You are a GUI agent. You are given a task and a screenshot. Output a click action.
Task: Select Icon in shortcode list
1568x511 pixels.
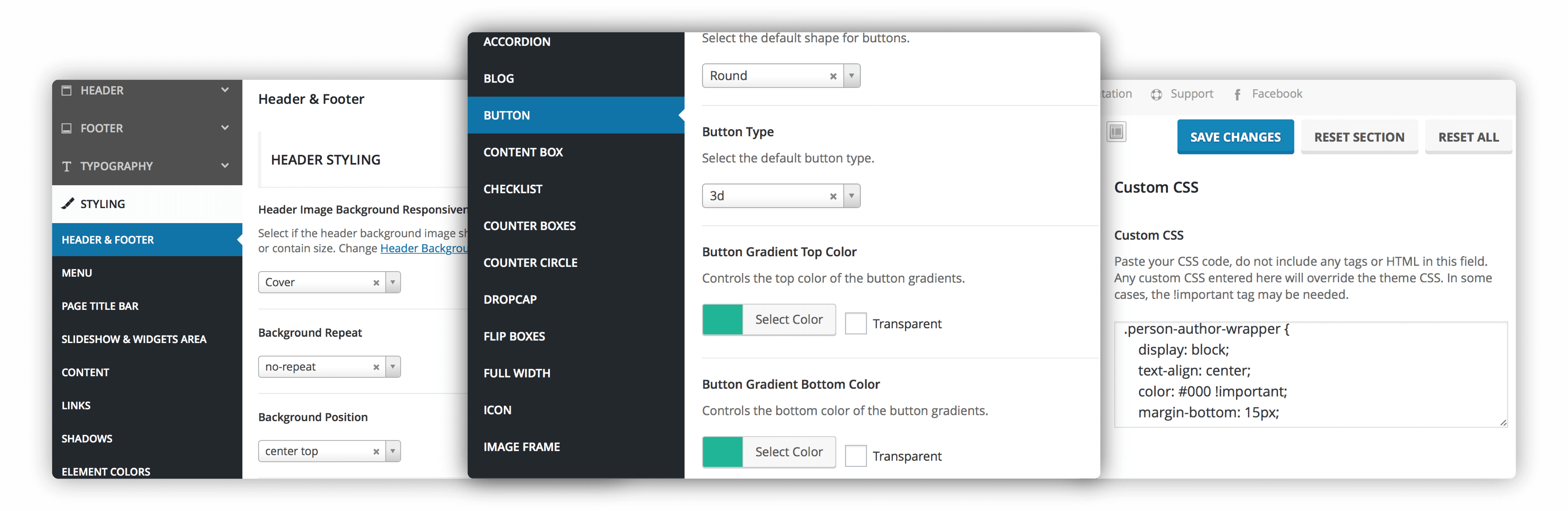576,410
